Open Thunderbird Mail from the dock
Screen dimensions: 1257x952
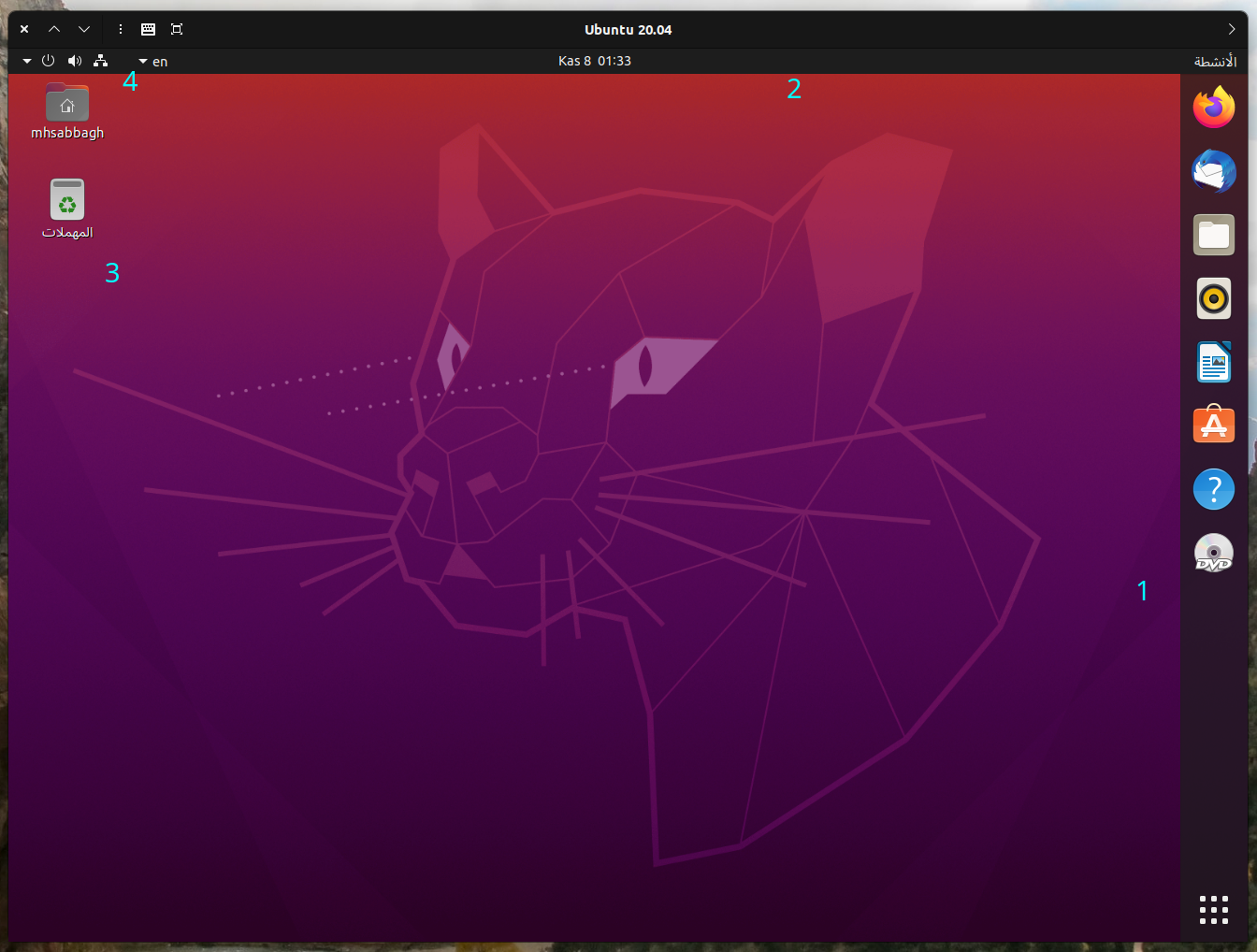[x=1213, y=171]
